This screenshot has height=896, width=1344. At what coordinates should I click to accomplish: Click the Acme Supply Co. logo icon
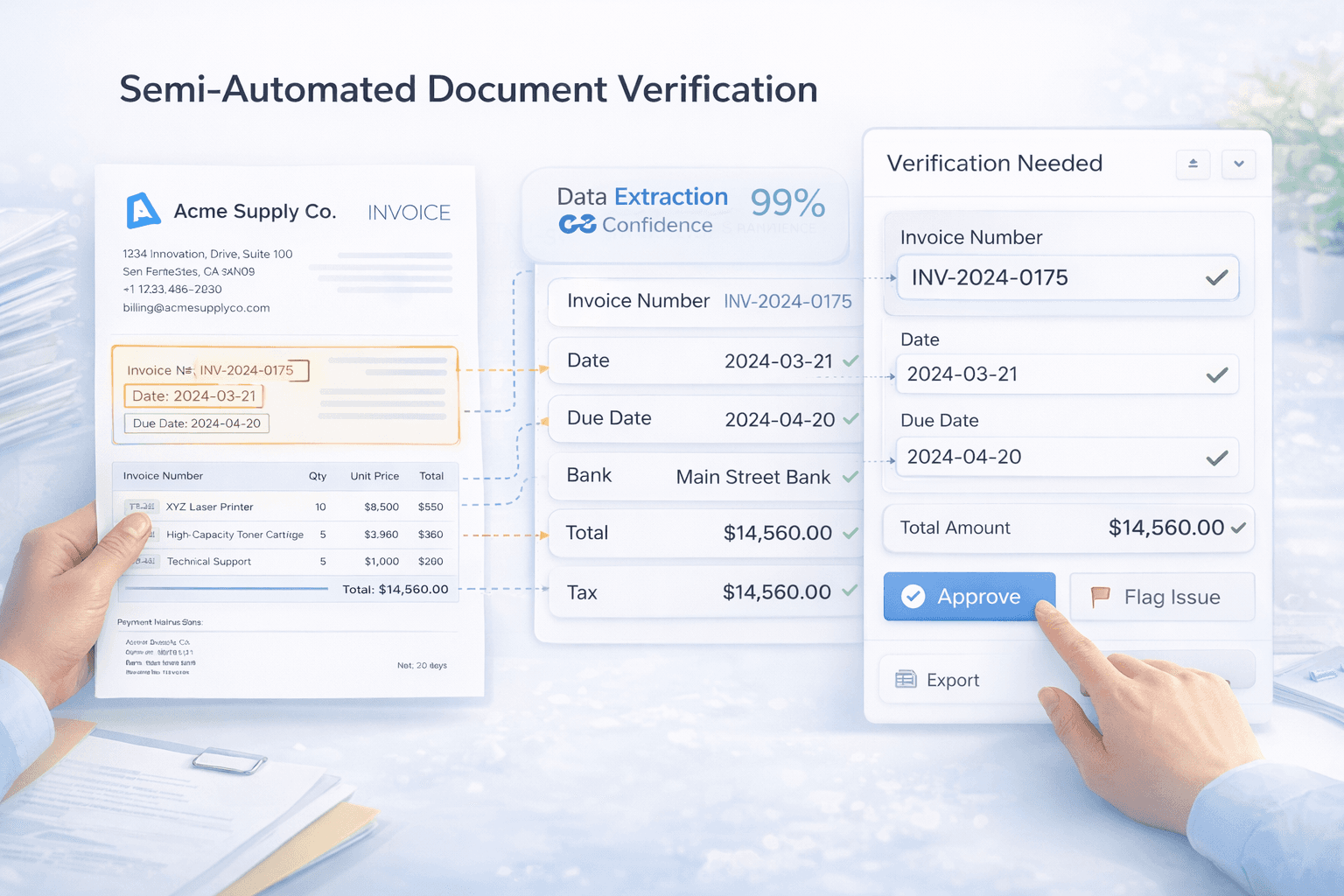pos(143,211)
